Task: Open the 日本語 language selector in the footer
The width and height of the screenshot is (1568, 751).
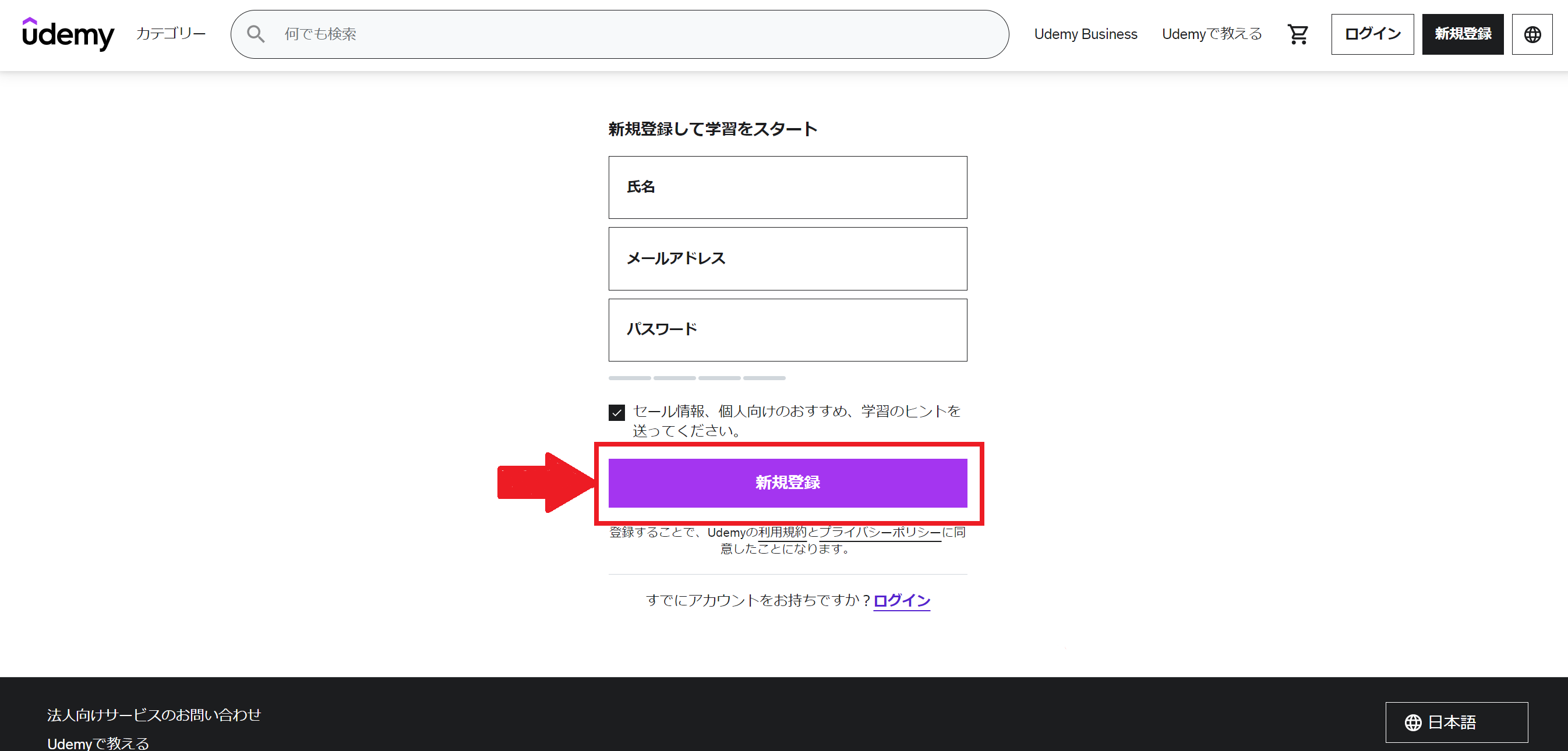Action: pyautogui.click(x=1456, y=722)
